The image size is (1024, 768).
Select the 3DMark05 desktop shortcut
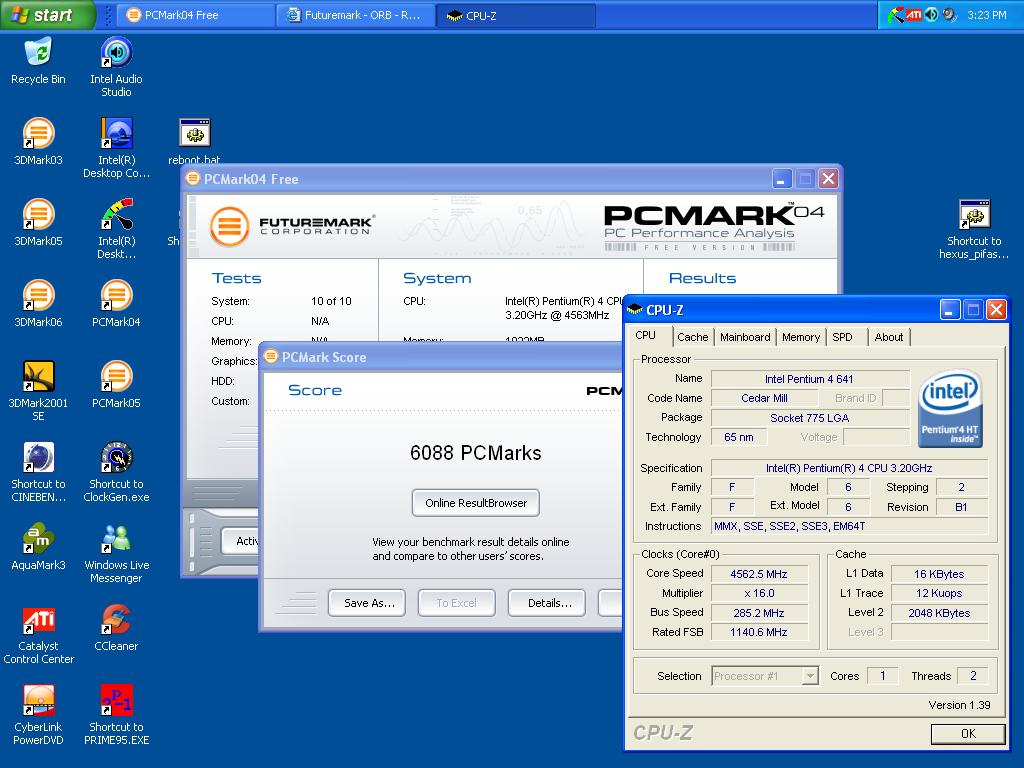(x=39, y=223)
